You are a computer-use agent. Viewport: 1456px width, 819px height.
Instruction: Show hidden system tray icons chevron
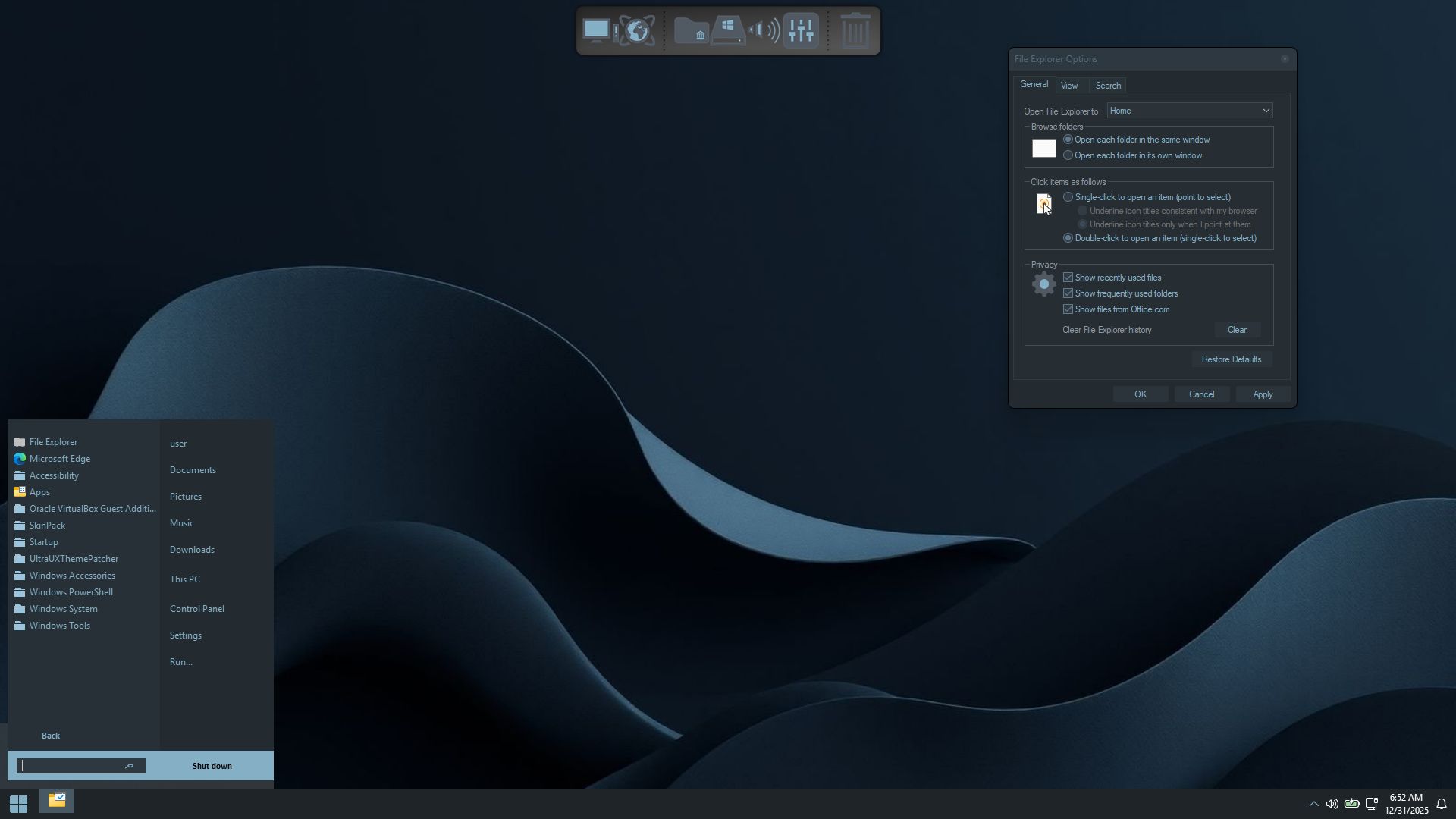(1313, 804)
